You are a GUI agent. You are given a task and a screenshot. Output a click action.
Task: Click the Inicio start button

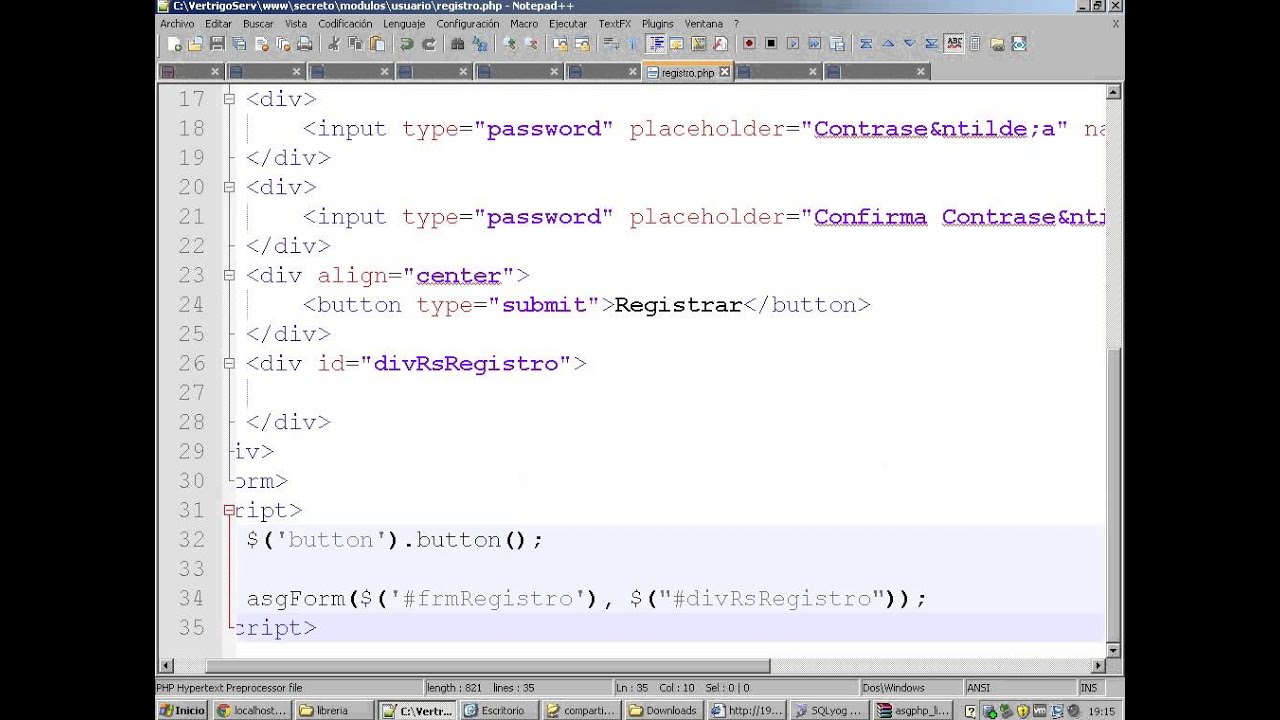pyautogui.click(x=182, y=711)
